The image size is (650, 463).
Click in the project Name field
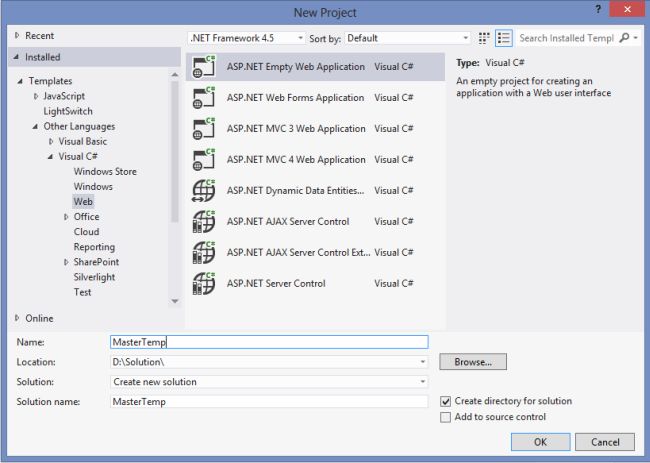coord(269,342)
